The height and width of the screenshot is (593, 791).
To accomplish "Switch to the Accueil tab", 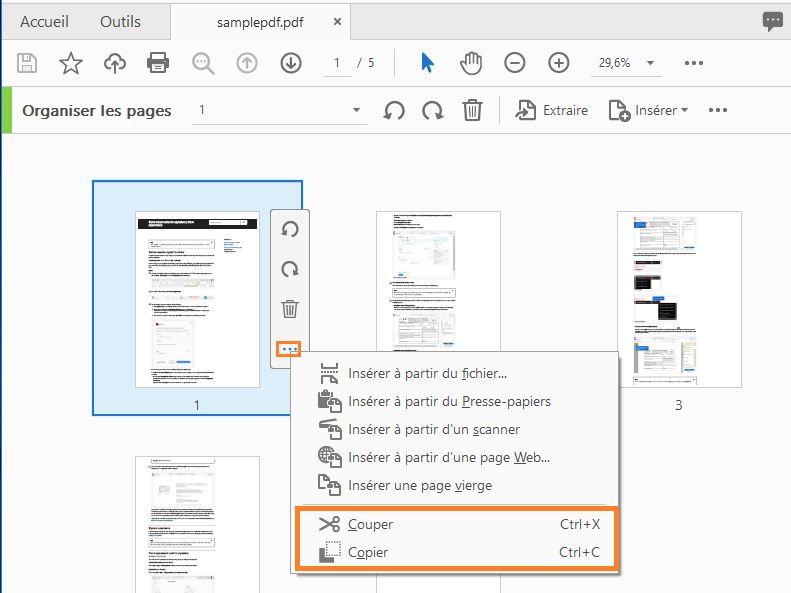I will pos(44,22).
